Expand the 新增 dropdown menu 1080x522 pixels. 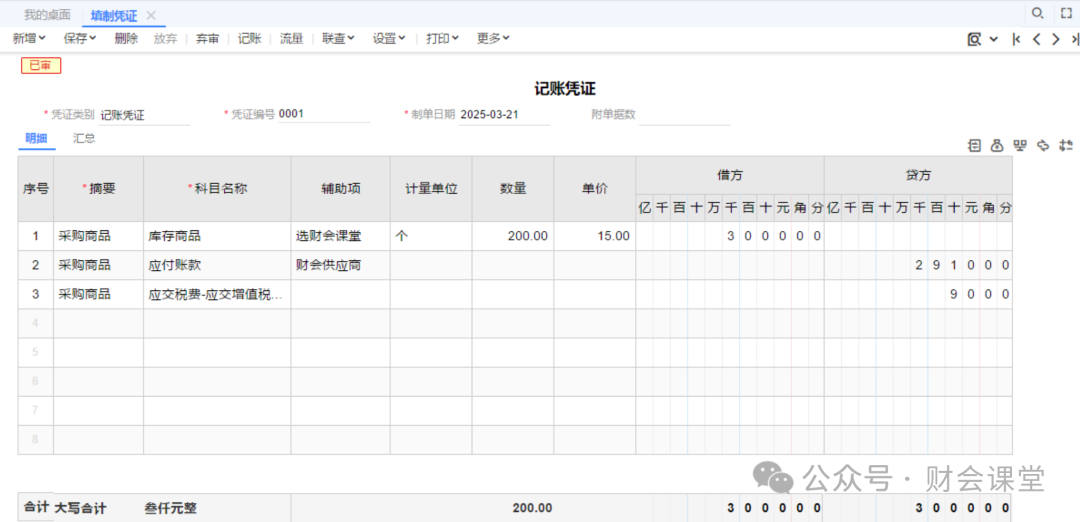(x=30, y=38)
